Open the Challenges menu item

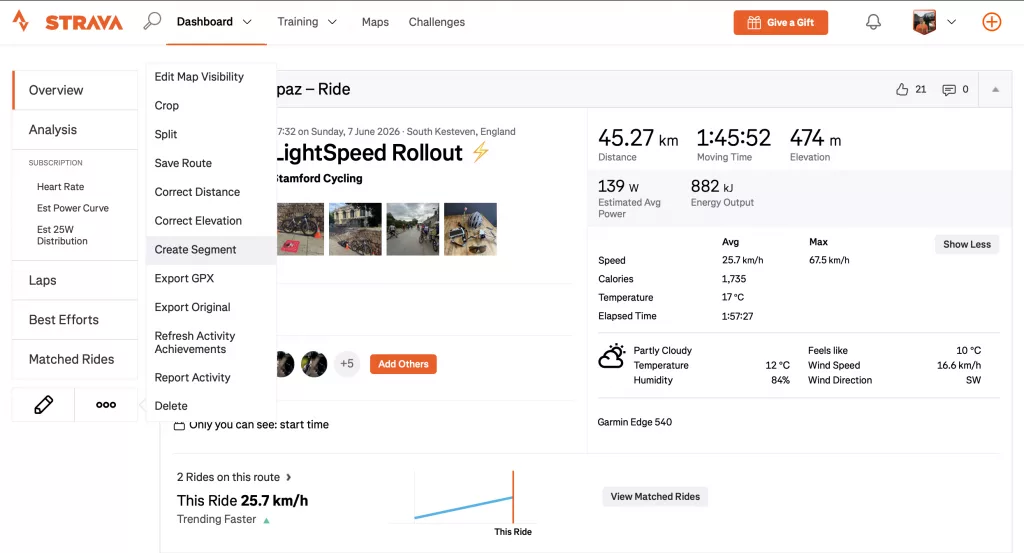[x=437, y=22]
